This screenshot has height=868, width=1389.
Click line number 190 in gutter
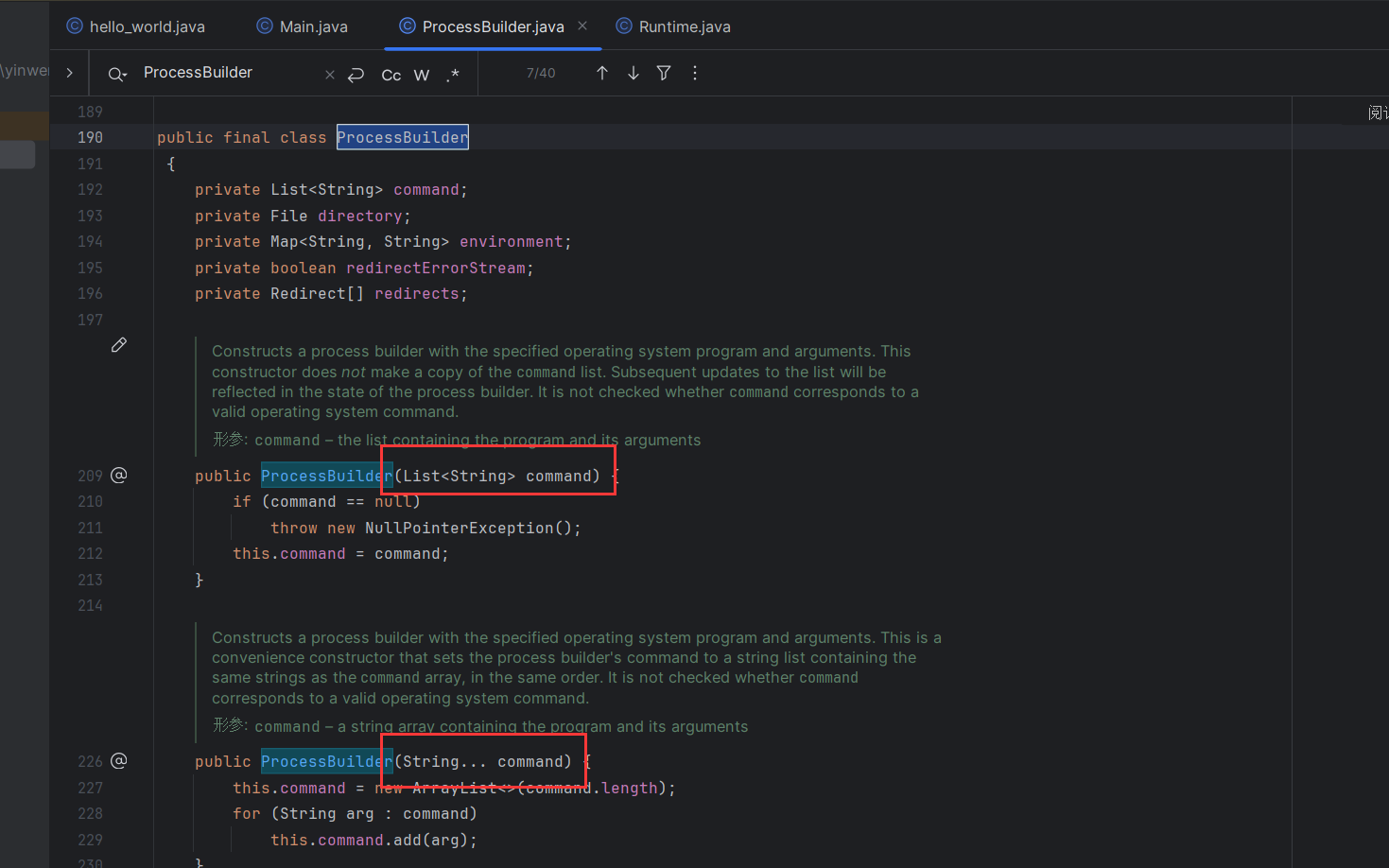tap(90, 137)
